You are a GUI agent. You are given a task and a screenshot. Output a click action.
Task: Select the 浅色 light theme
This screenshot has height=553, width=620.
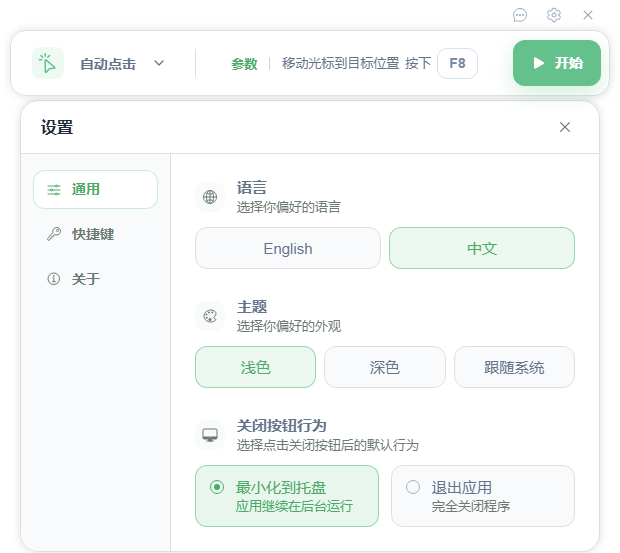click(x=255, y=367)
